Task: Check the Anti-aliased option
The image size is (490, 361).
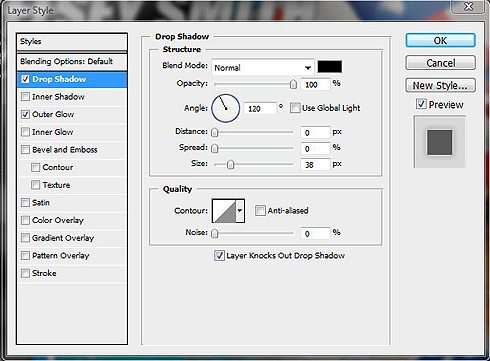Action: click(260, 210)
